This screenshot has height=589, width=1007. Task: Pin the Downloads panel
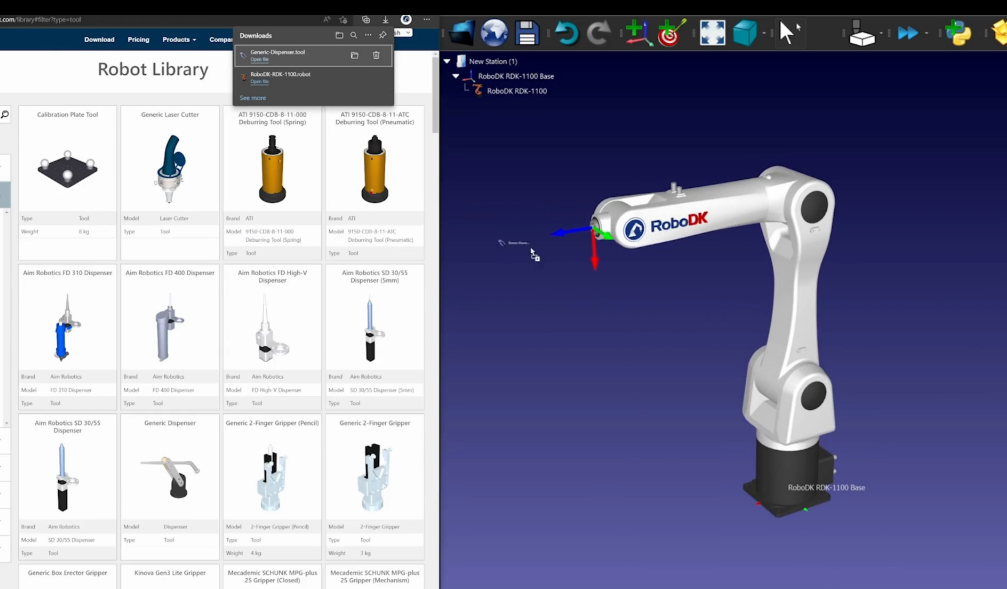(x=382, y=35)
